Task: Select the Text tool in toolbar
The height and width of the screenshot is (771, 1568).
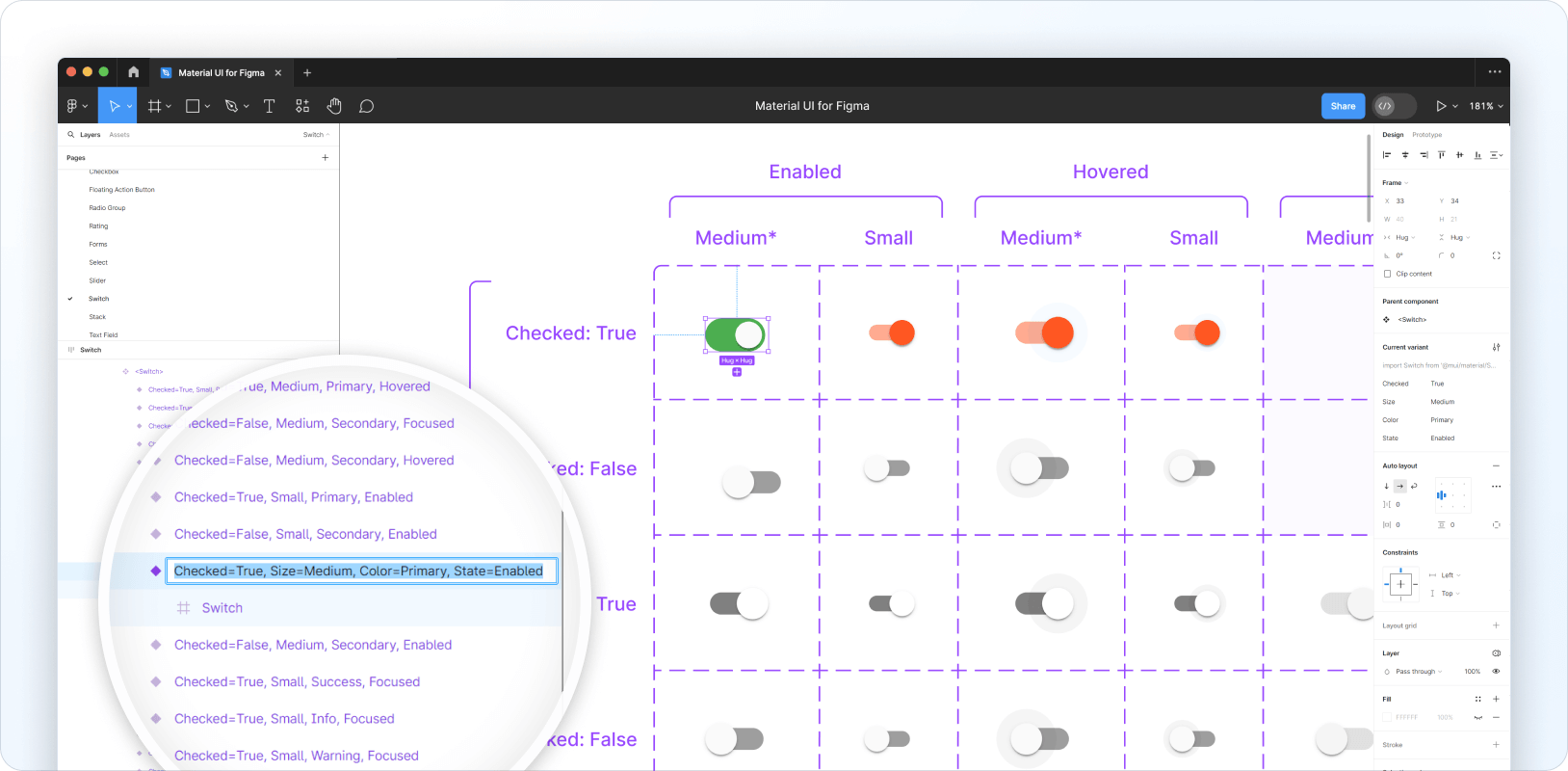Action: [x=270, y=106]
